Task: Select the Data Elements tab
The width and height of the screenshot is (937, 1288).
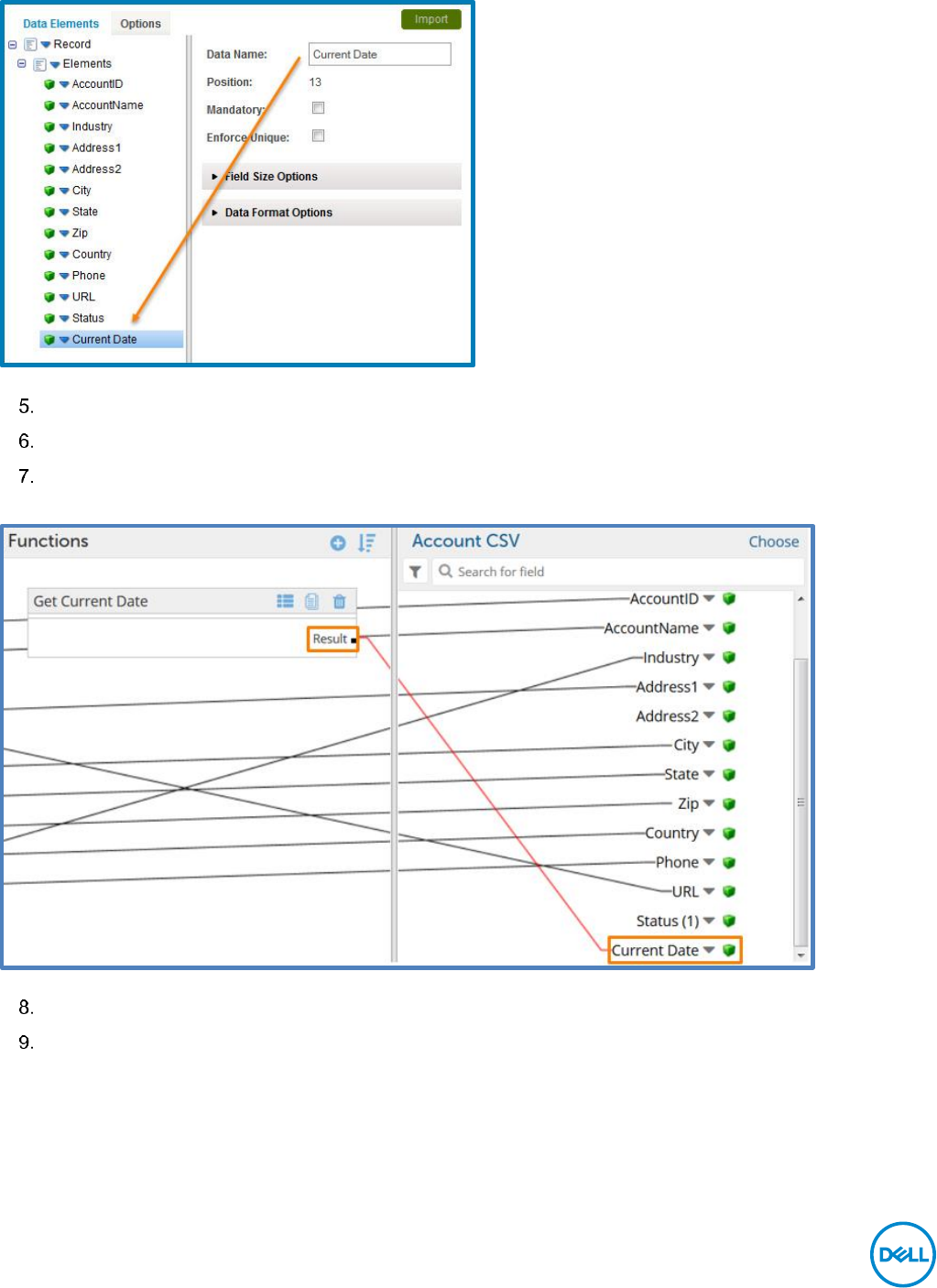Action: point(60,24)
